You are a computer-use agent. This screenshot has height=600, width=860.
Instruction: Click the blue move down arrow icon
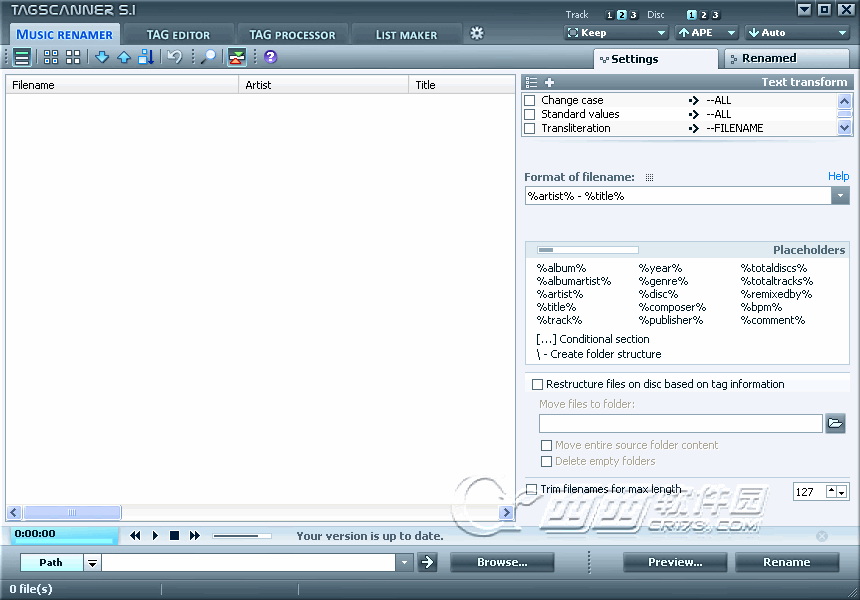102,57
